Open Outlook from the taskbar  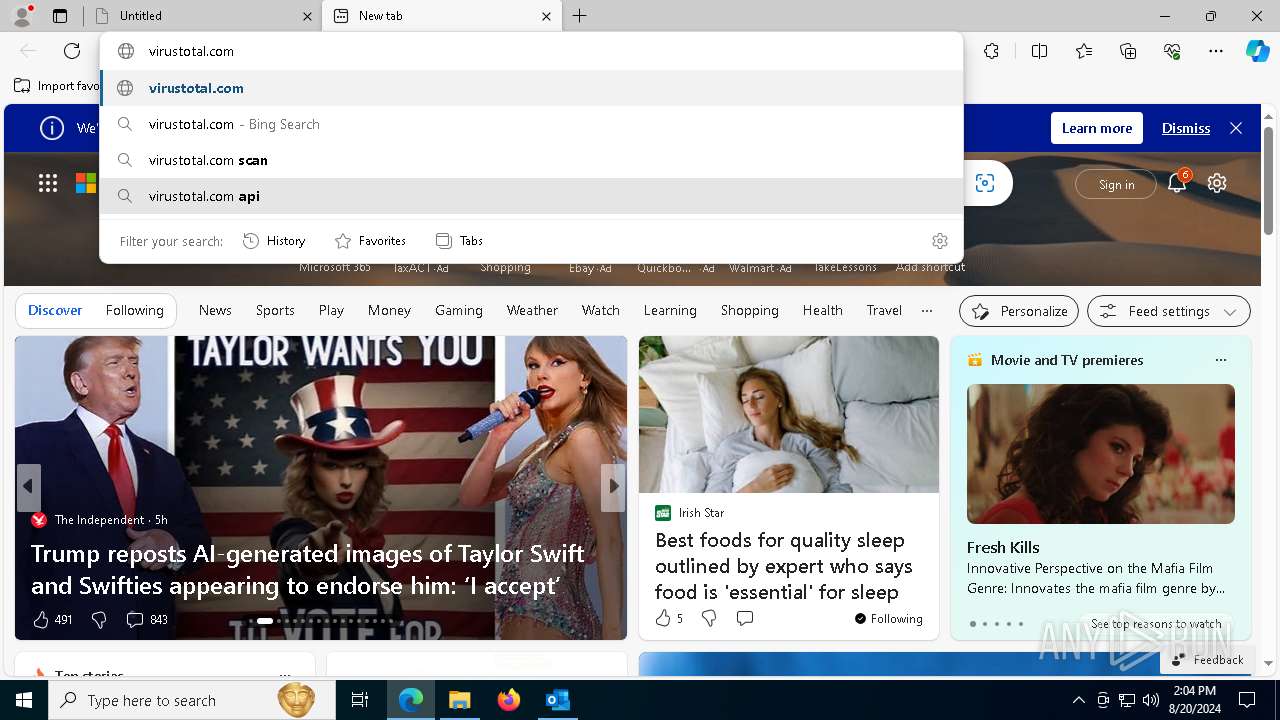tap(557, 700)
